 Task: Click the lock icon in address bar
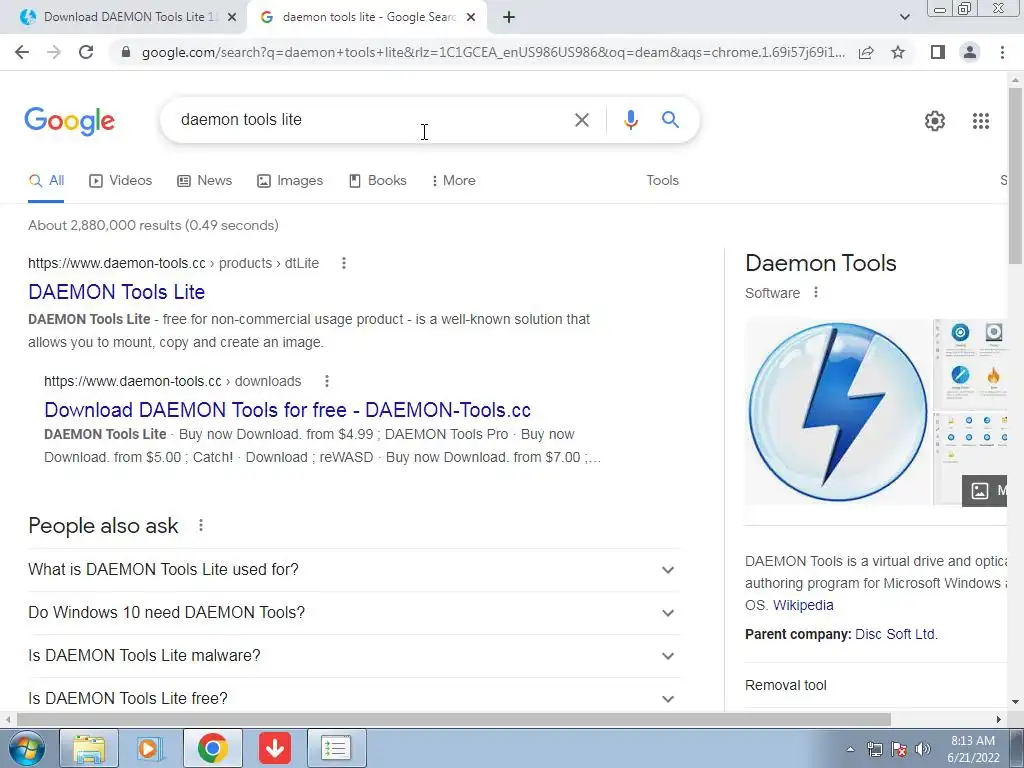126,52
